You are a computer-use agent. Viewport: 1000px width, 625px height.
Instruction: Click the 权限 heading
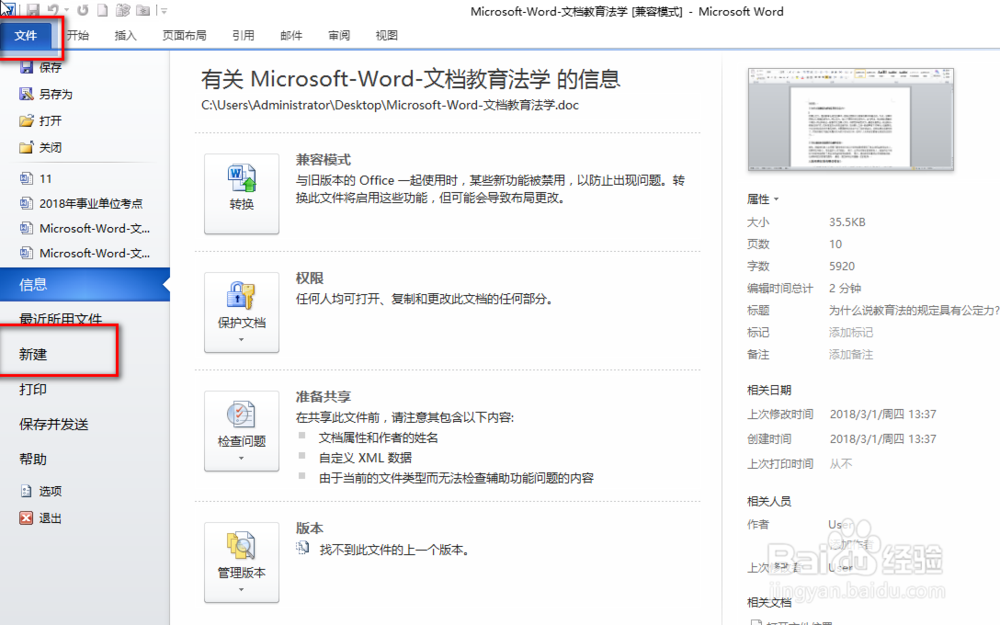[309, 279]
